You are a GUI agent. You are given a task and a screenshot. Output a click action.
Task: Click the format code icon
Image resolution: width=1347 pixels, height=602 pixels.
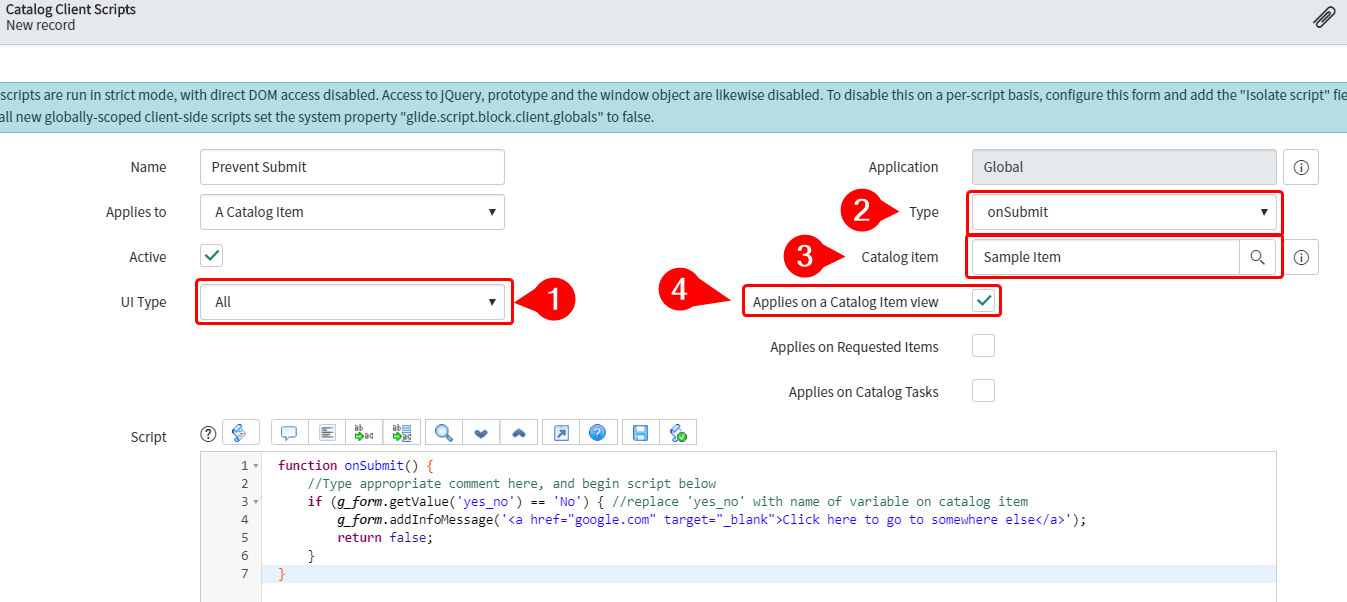(327, 433)
